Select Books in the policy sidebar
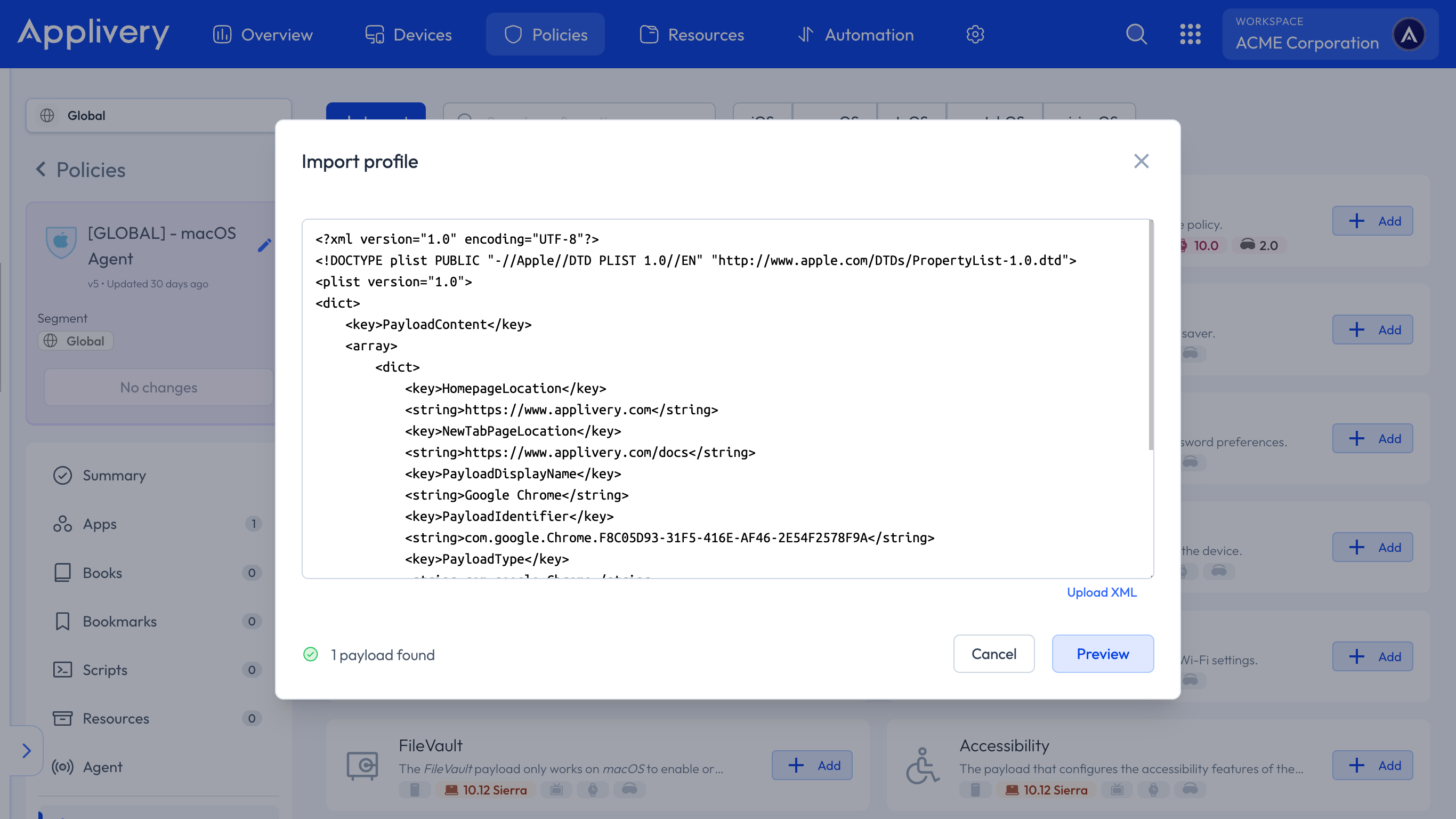This screenshot has width=1456, height=819. 102,573
